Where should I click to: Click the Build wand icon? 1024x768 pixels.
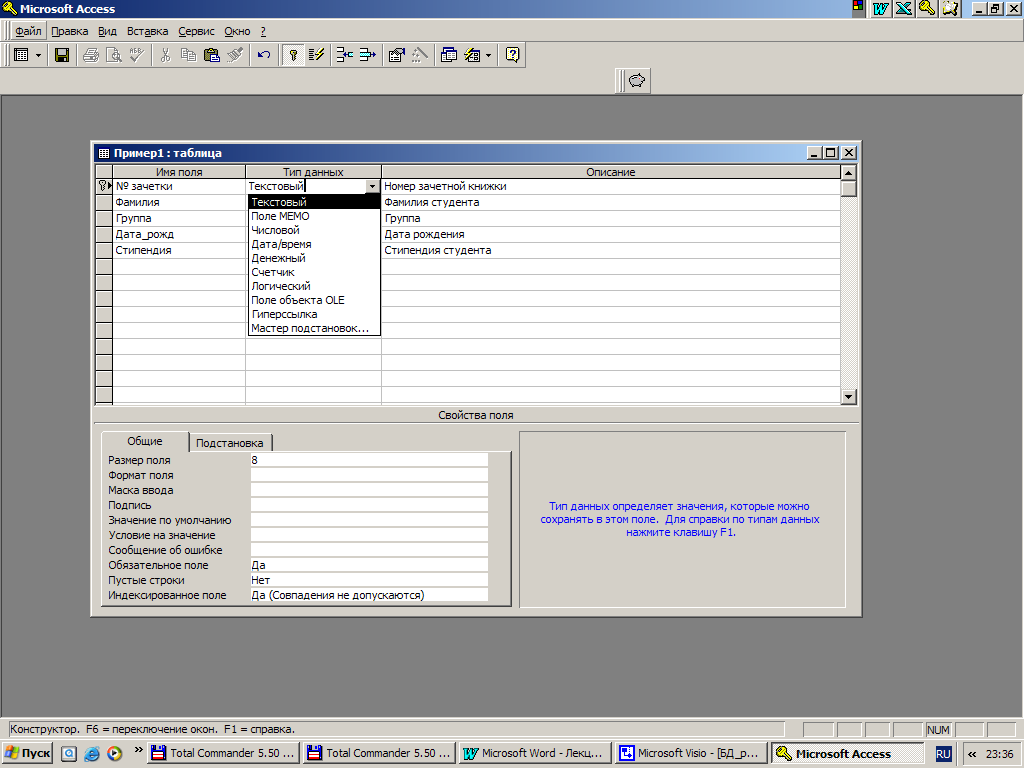tap(419, 56)
